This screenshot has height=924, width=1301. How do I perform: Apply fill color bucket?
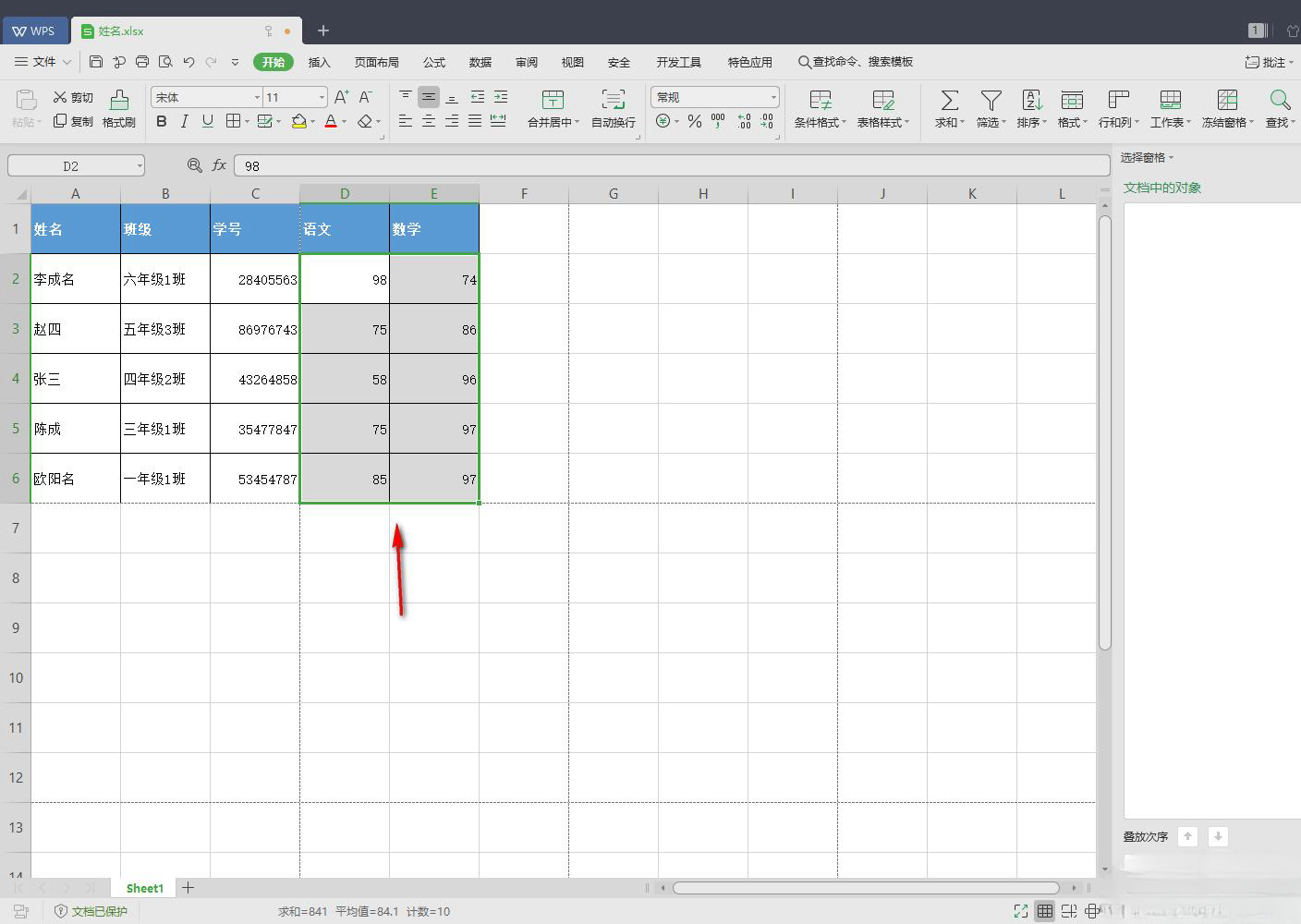tap(298, 121)
